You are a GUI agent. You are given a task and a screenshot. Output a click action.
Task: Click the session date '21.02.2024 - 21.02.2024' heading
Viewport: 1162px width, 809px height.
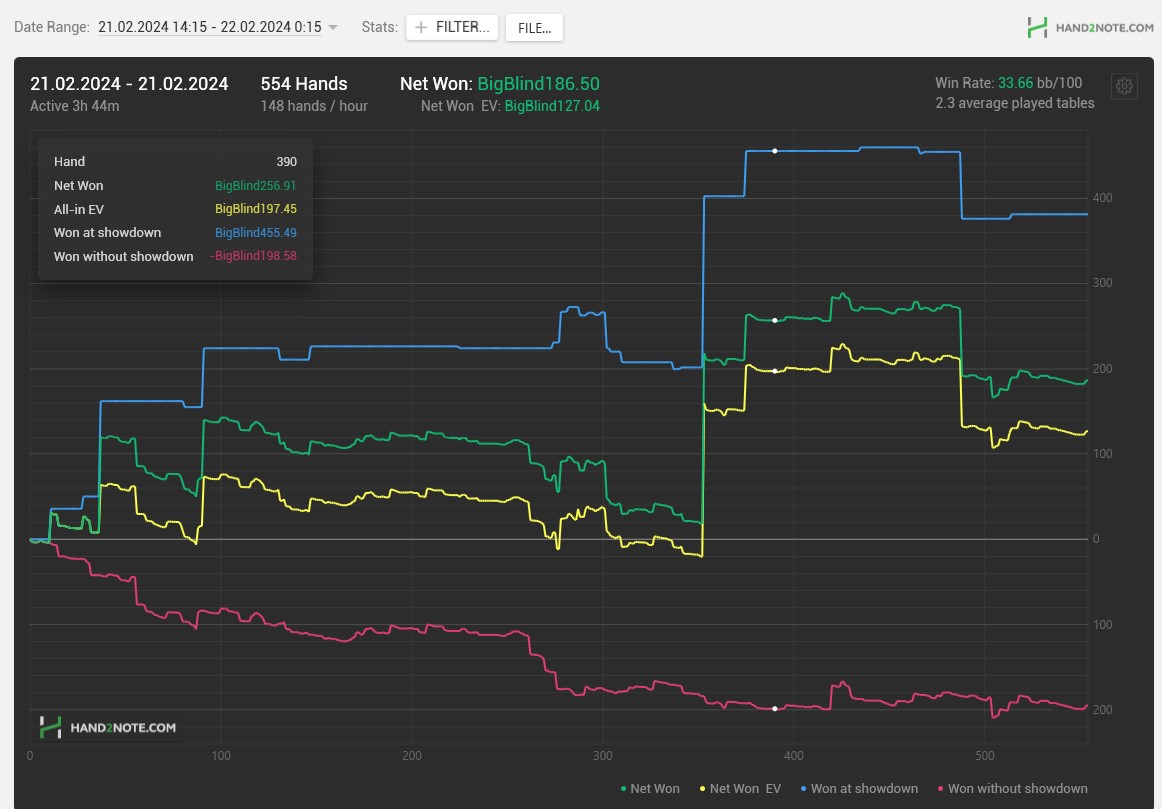coord(129,84)
